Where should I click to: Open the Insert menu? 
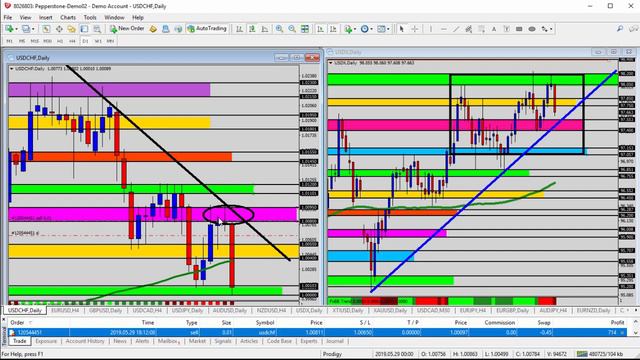(46, 18)
